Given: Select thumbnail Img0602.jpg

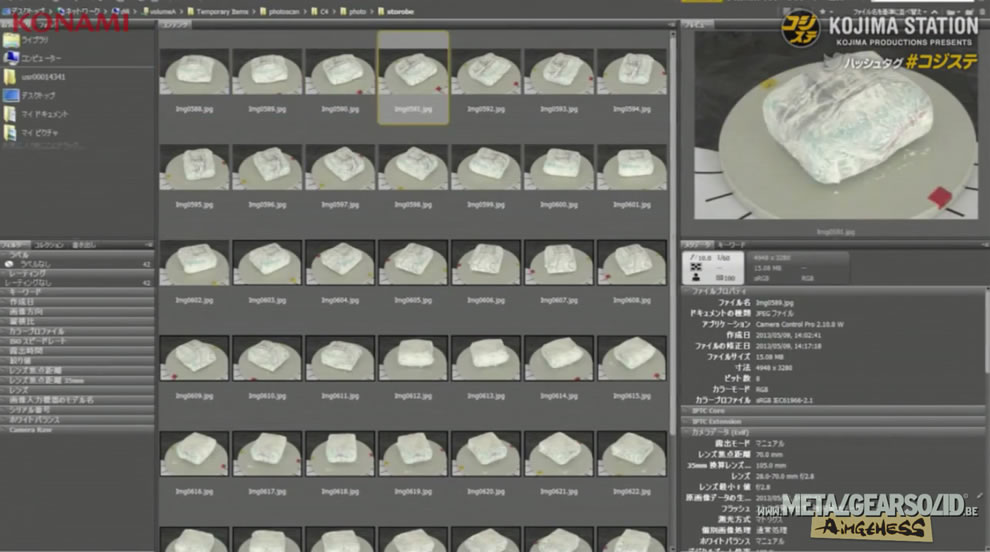Looking at the screenshot, I should [194, 263].
